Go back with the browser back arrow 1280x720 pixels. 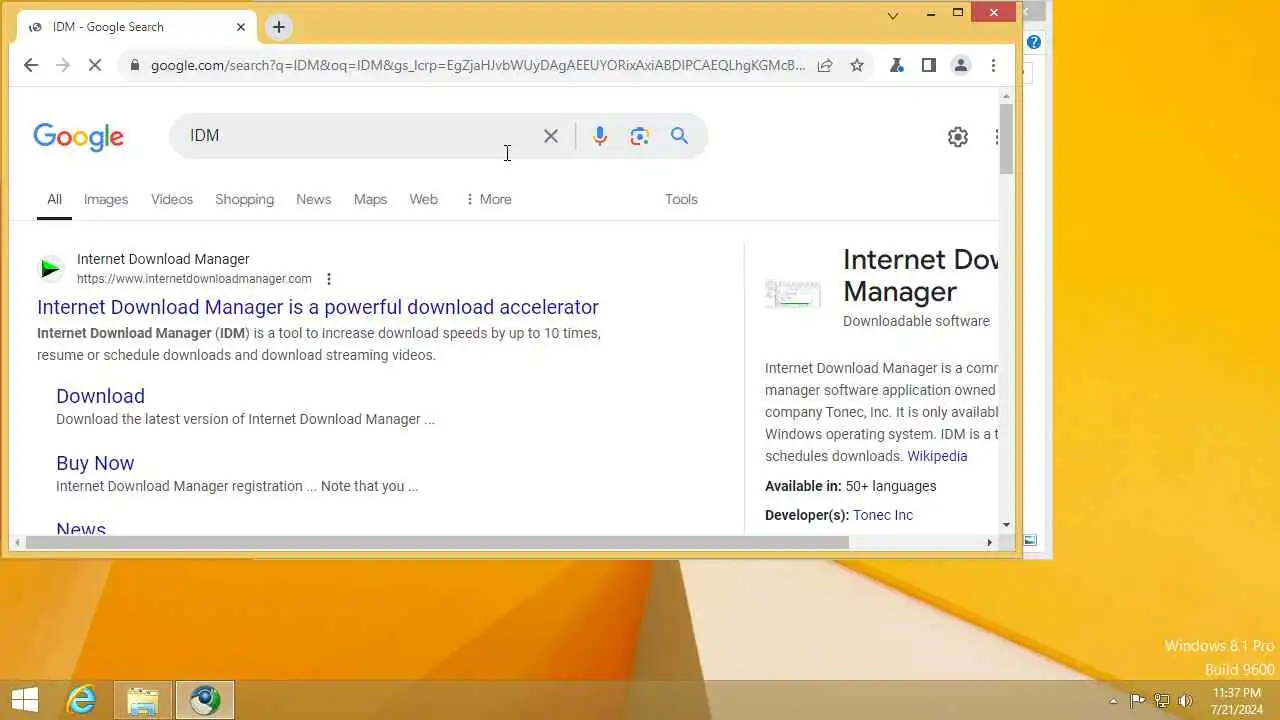(31, 65)
